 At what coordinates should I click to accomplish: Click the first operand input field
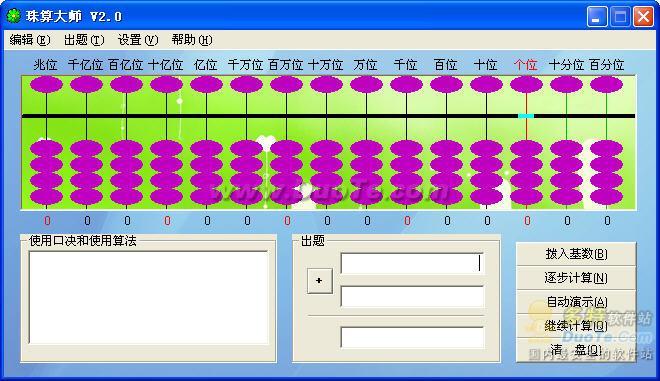[412, 264]
